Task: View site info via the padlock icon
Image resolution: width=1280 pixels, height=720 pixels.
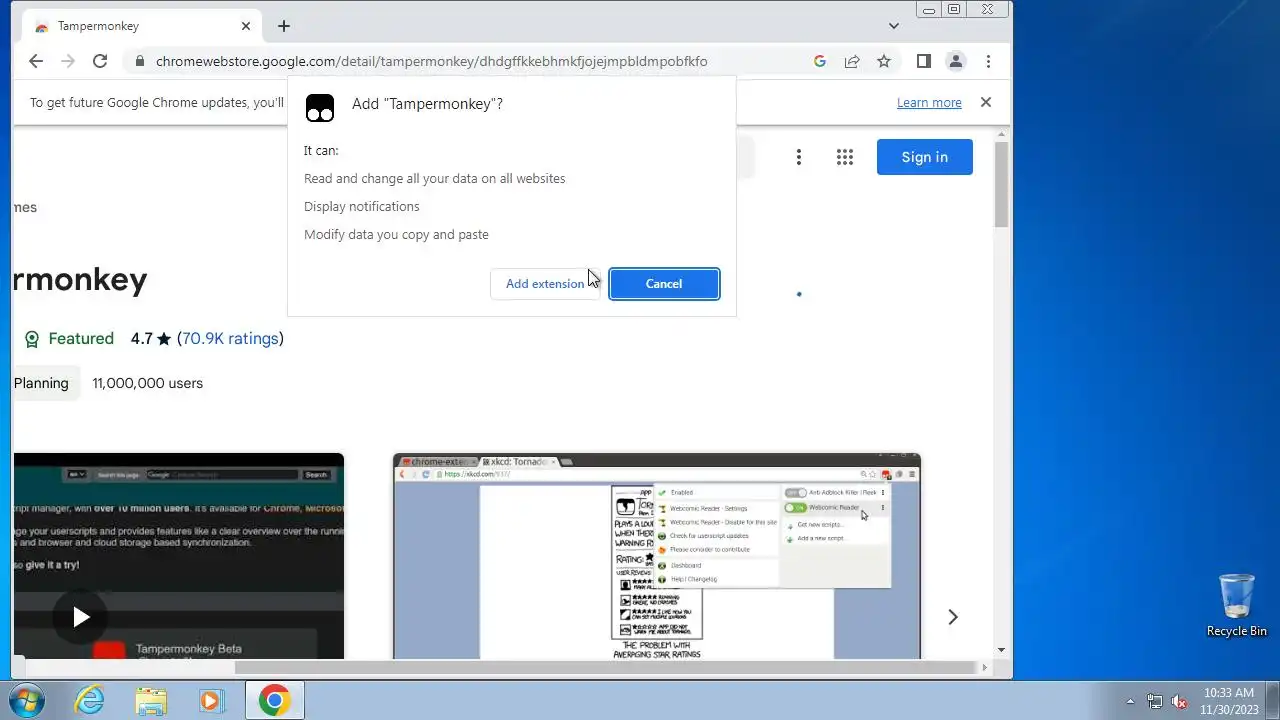Action: tap(138, 61)
